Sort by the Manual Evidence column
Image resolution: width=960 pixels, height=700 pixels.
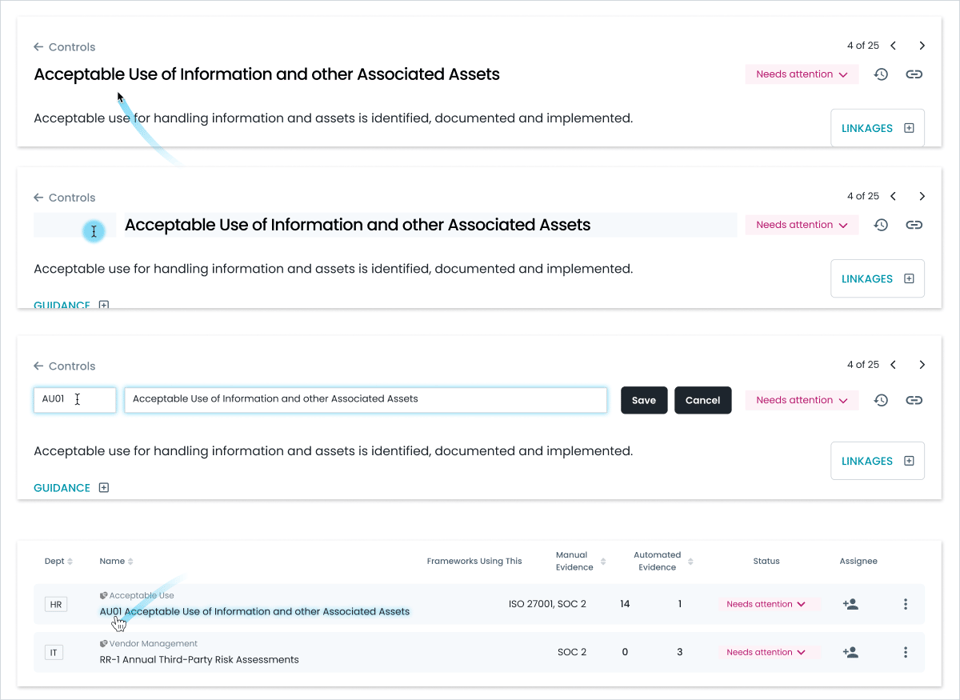point(603,562)
